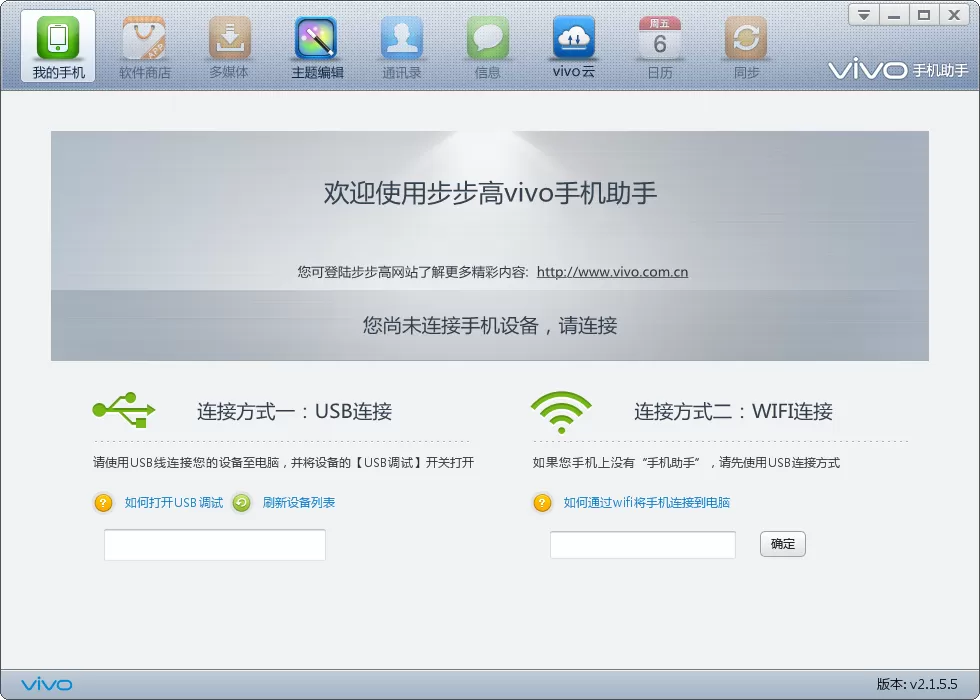The width and height of the screenshot is (980, 700).
Task: Open the 同步 sync section
Action: 746,48
